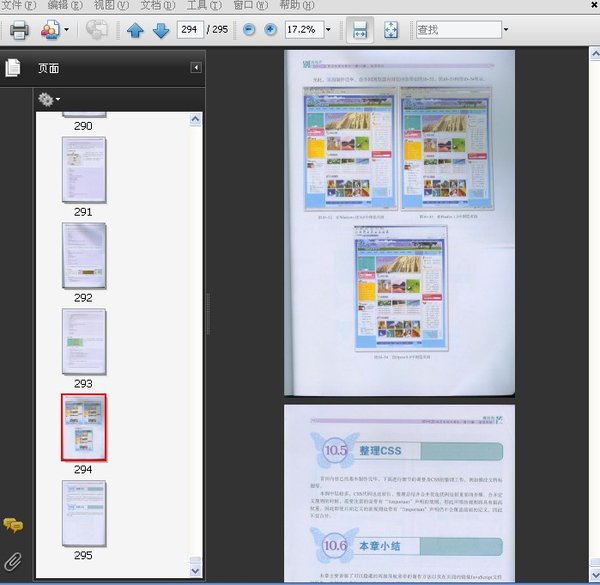Image resolution: width=600 pixels, height=585 pixels.
Task: Zoom in using the plus button
Action: point(270,30)
